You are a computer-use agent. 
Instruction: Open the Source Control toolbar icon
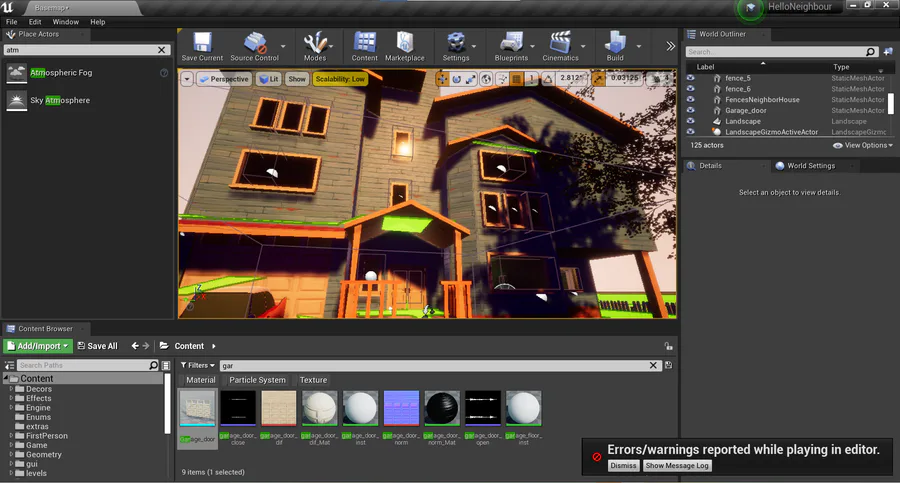tap(254, 47)
